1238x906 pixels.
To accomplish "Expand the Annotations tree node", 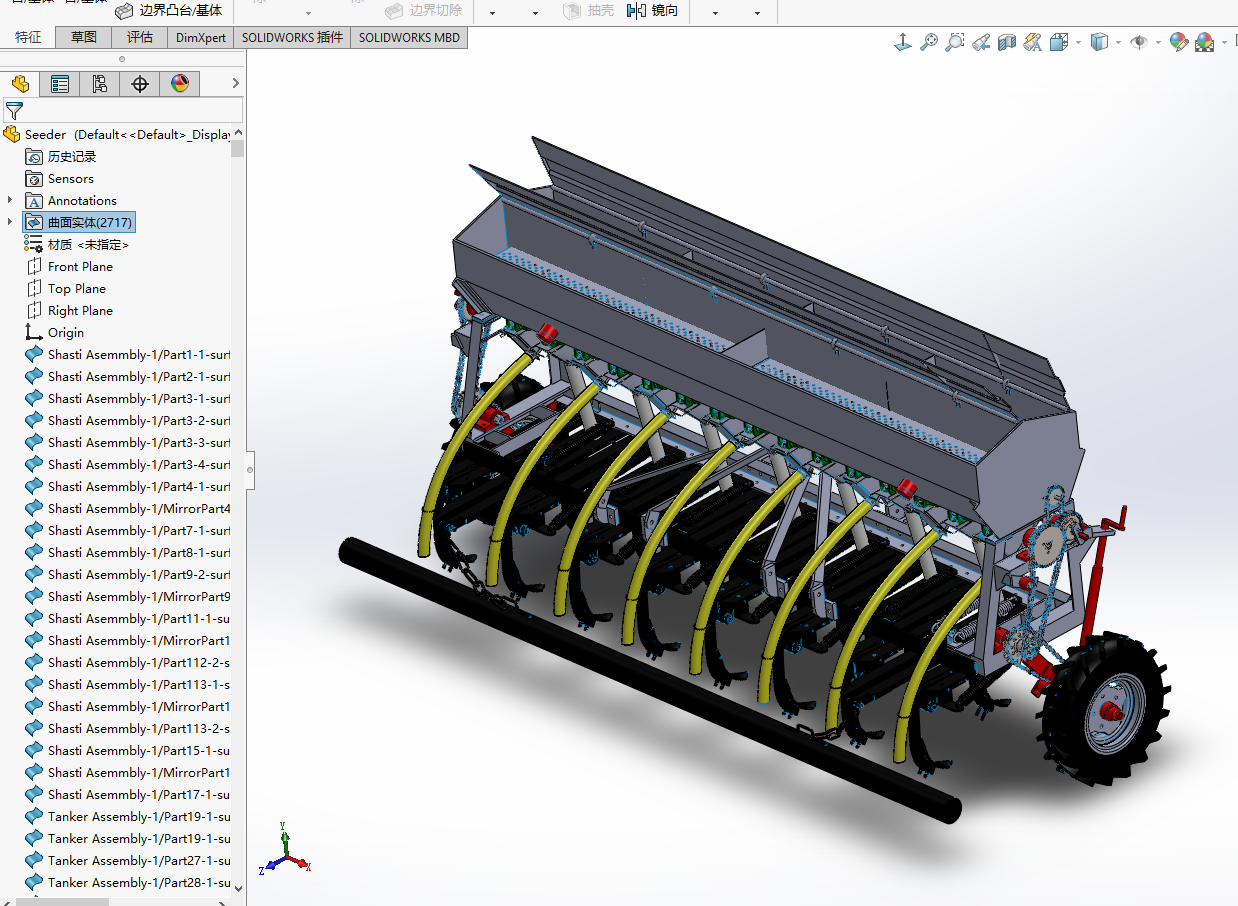I will (8, 200).
